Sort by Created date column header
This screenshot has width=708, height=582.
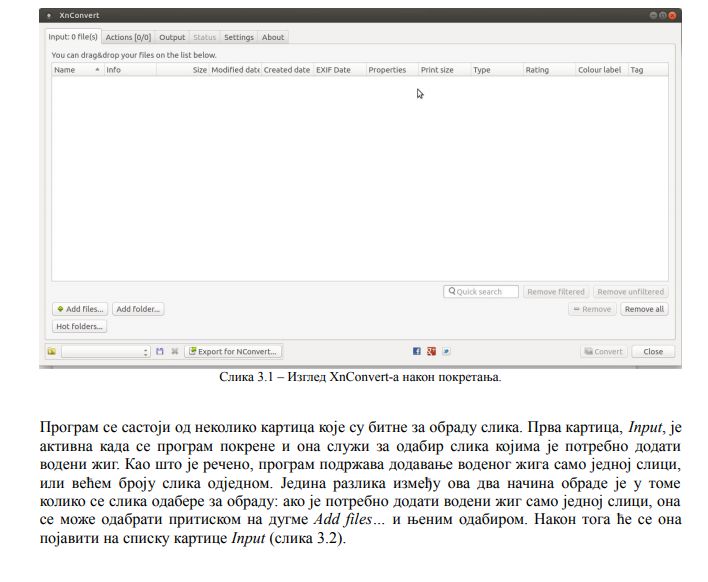(x=287, y=70)
